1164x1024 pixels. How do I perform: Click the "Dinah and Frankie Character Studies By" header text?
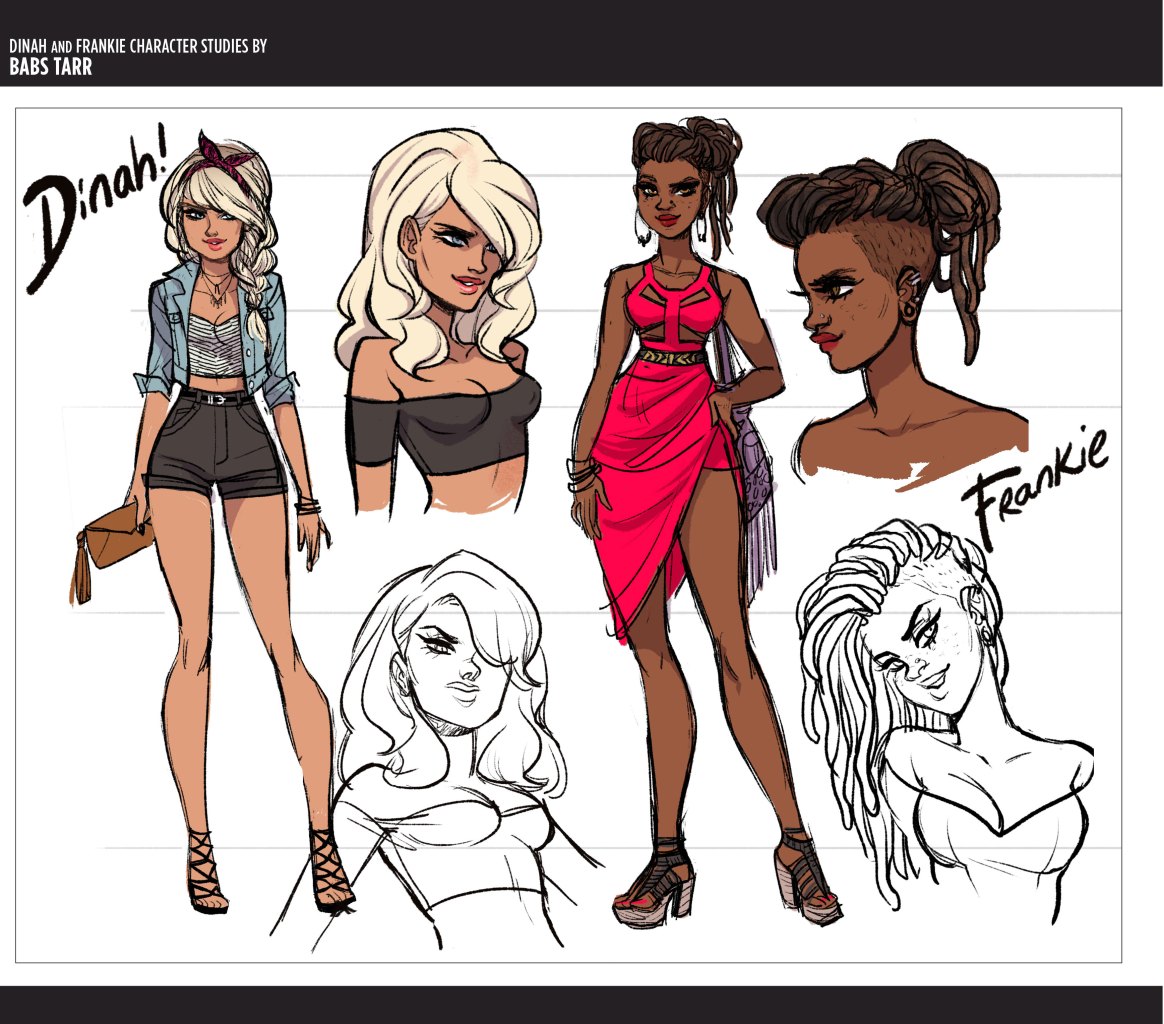pyautogui.click(x=138, y=47)
